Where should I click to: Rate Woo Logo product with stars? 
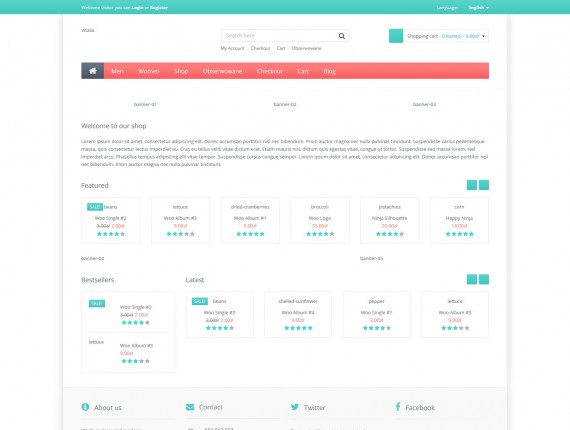tap(320, 234)
